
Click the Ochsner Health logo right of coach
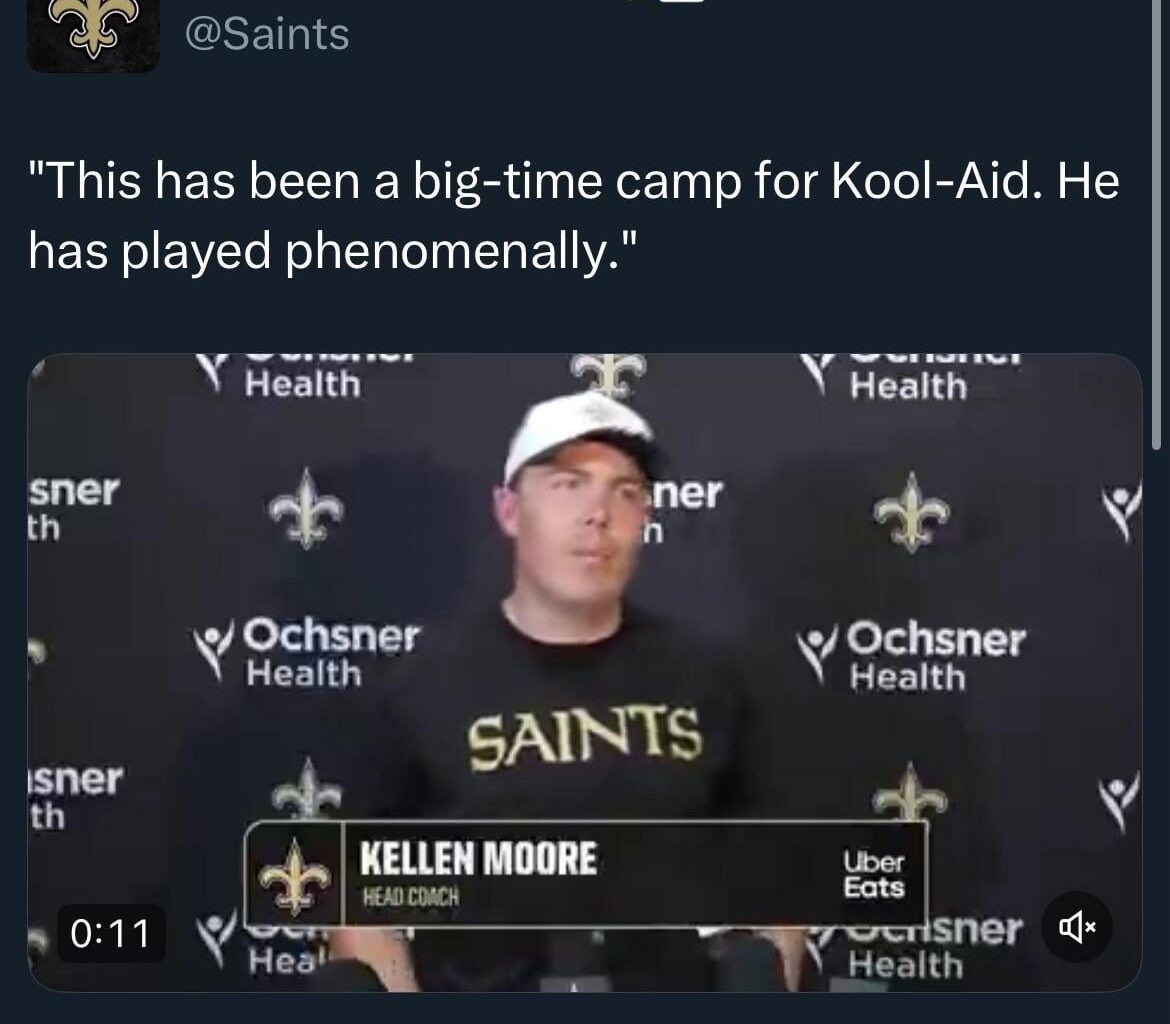[x=911, y=655]
